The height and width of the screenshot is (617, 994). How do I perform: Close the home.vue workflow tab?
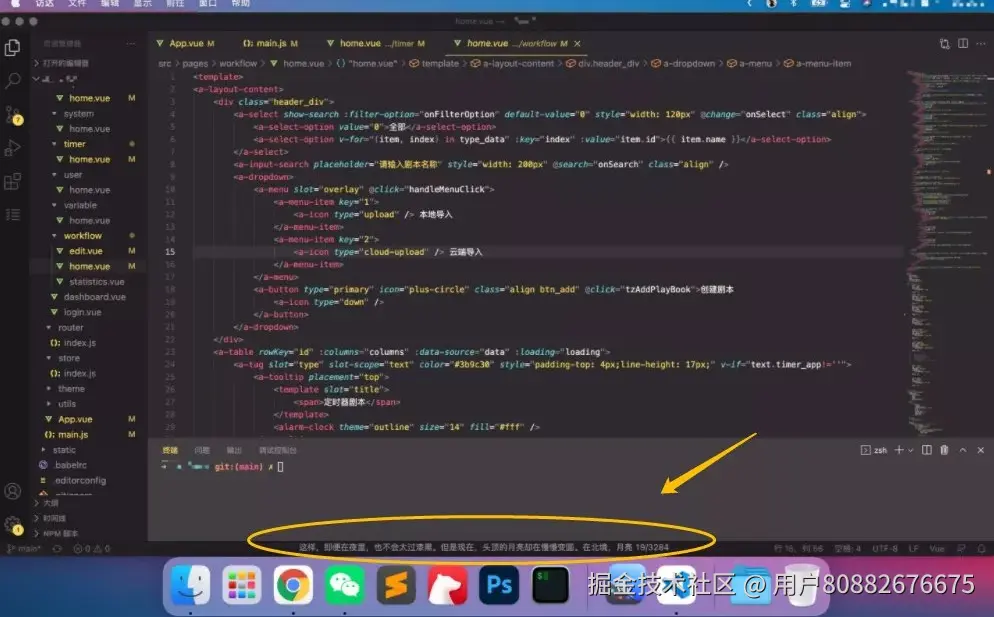pyautogui.click(x=577, y=44)
